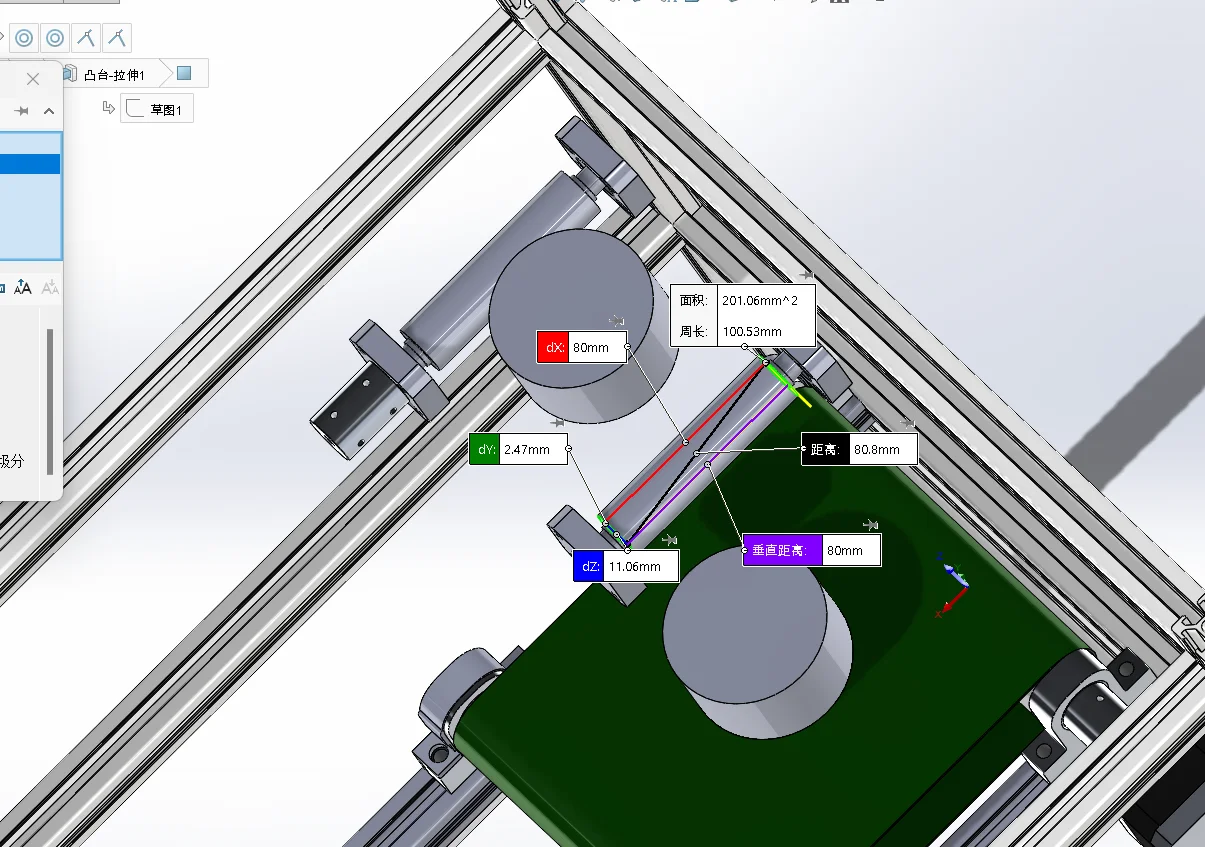Click the 凸台-拉伸1 extrude feature icon
1205x847 pixels.
click(x=69, y=73)
